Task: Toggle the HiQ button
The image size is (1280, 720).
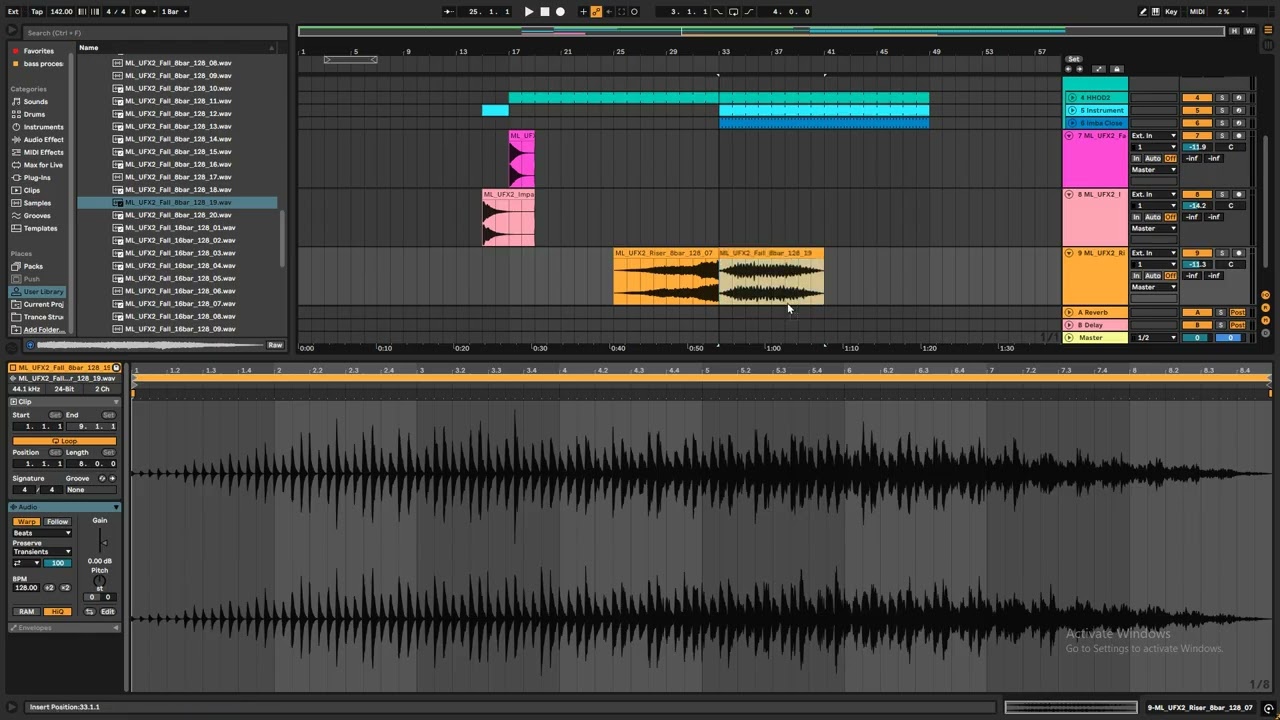Action: click(x=57, y=611)
